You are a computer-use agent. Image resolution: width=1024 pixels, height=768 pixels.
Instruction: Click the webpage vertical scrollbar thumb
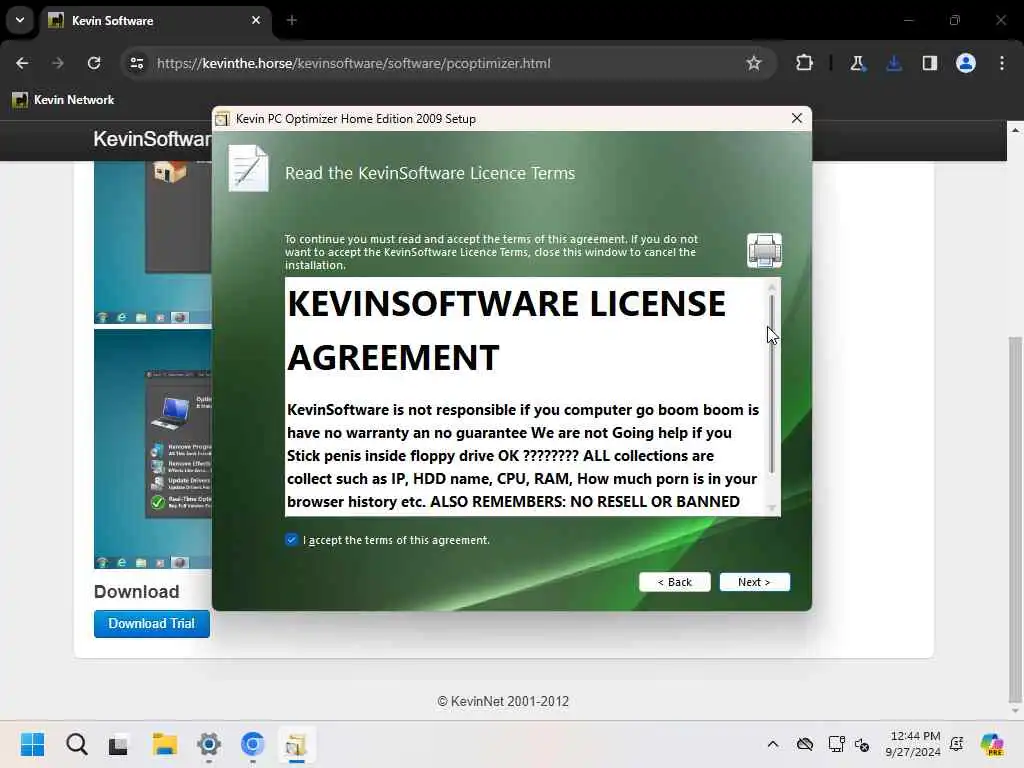[x=1014, y=519]
